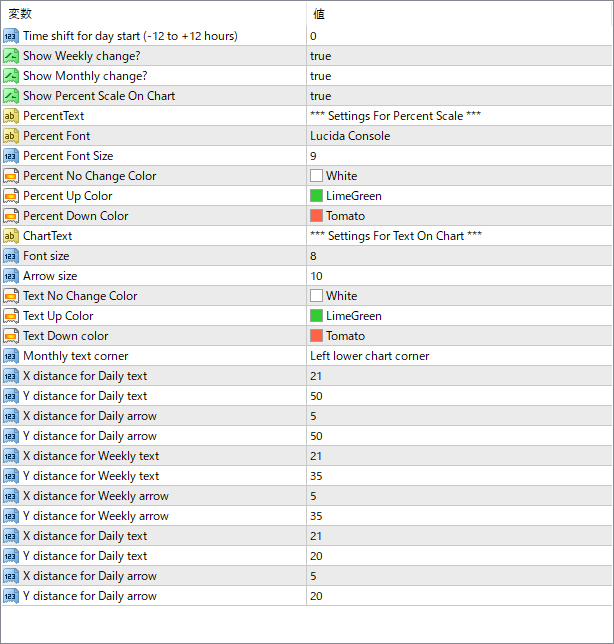Toggle the Show Percent Scale On Chart value
614x644 pixels.
pyautogui.click(x=320, y=96)
